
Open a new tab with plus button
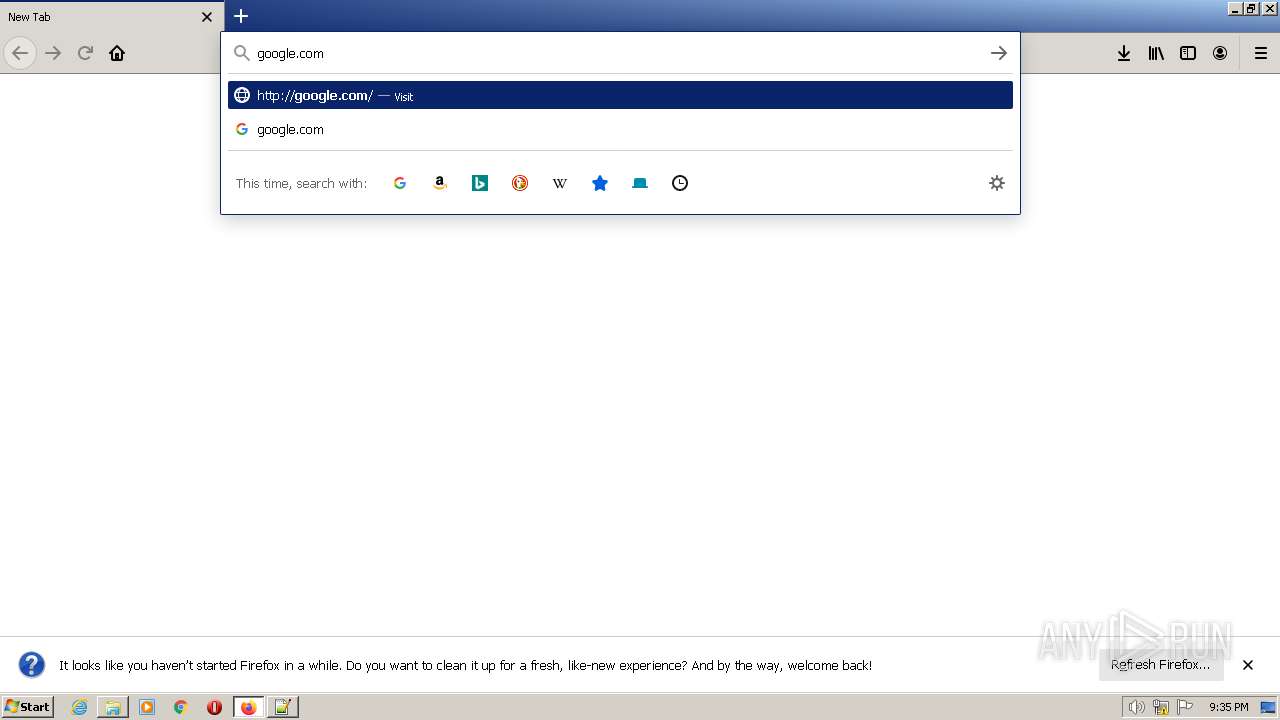241,16
